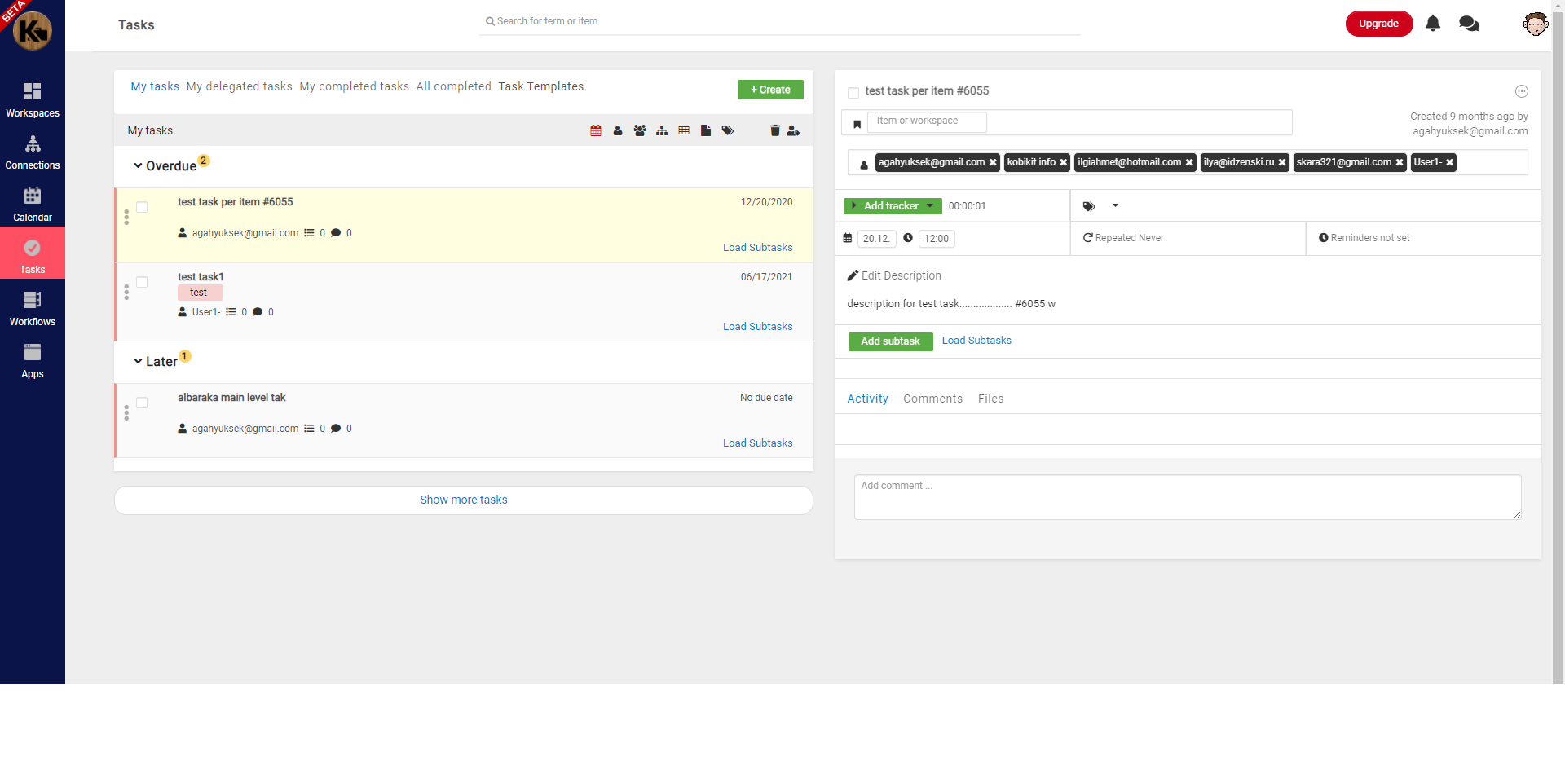Open the user avatar menu
The width and height of the screenshot is (1565, 784).
click(1535, 24)
